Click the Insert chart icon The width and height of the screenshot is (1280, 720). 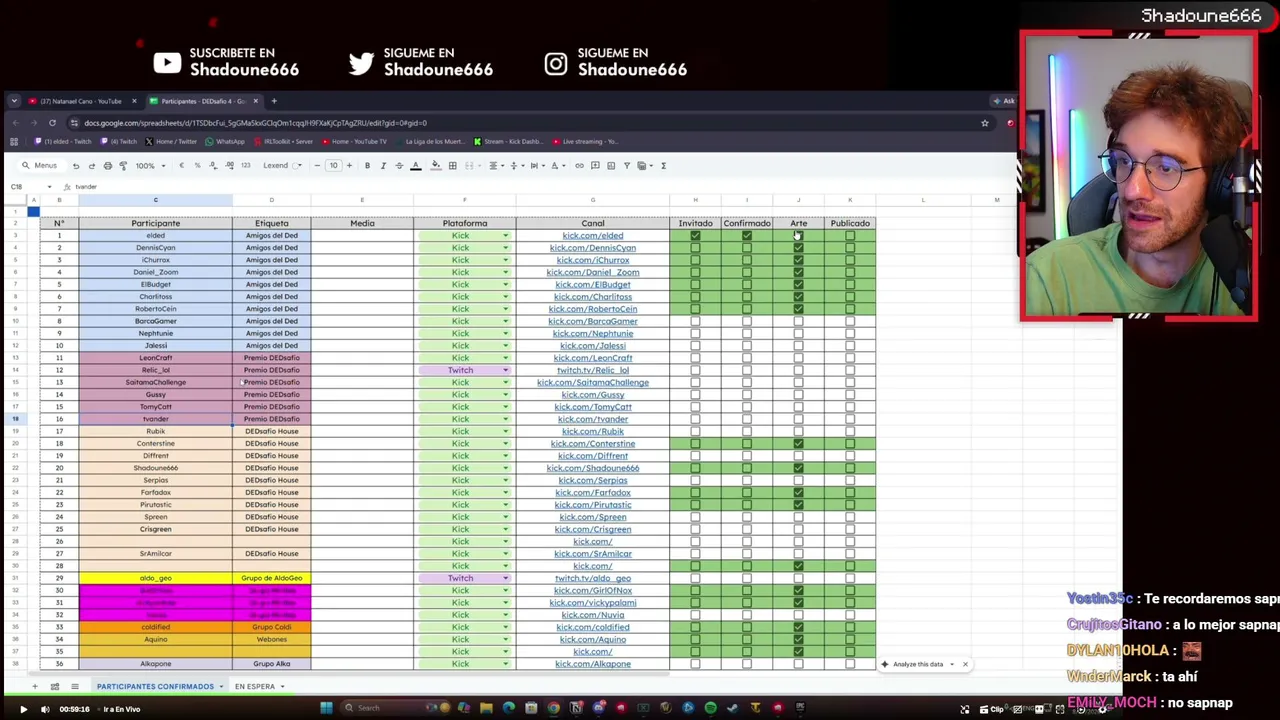click(x=611, y=166)
